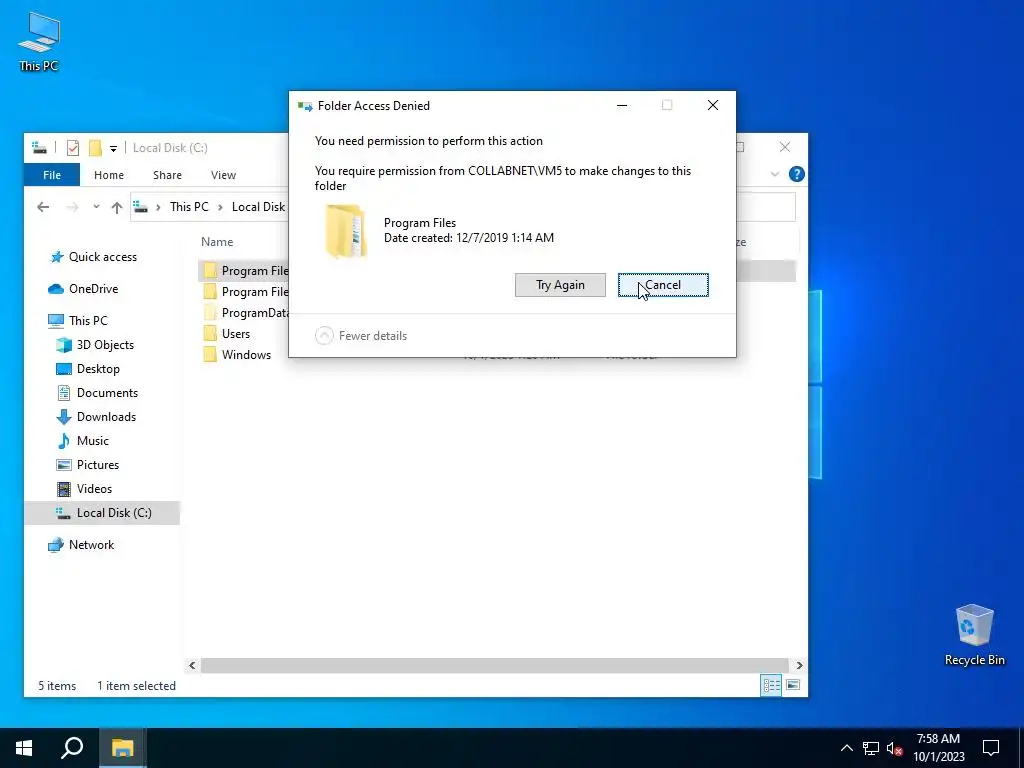Image resolution: width=1024 pixels, height=768 pixels.
Task: Expand the ribbon with chevron arrow
Action: pos(775,174)
